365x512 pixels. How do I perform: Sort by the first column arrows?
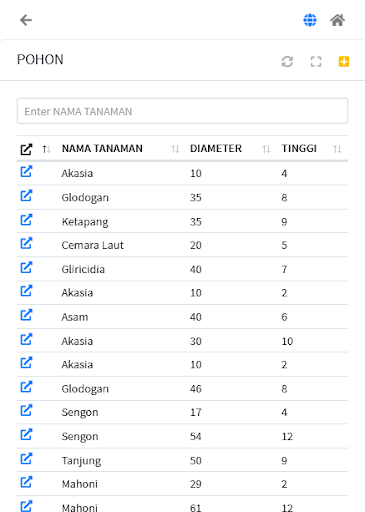coord(46,149)
